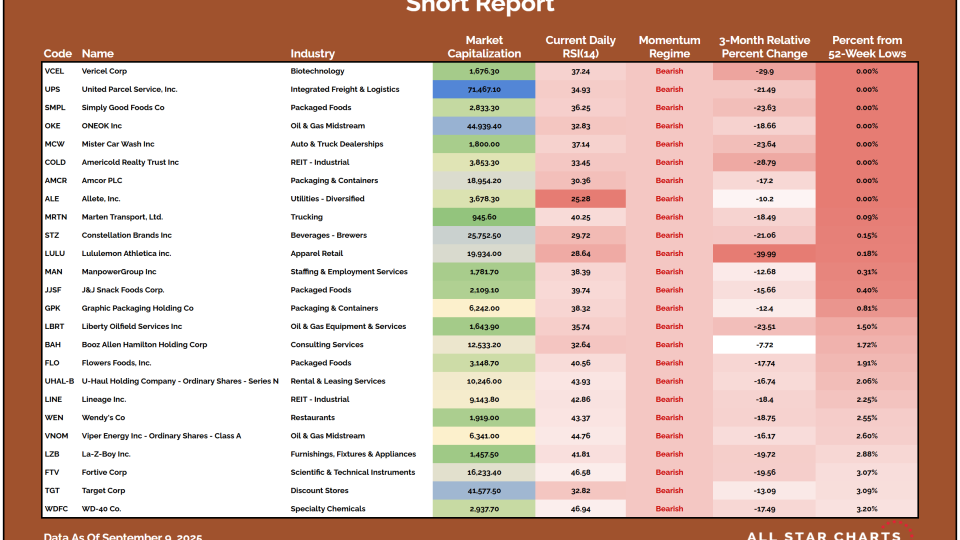960x540 pixels.
Task: Click the blue UPS market cap cell 71,467.10
Action: click(484, 90)
